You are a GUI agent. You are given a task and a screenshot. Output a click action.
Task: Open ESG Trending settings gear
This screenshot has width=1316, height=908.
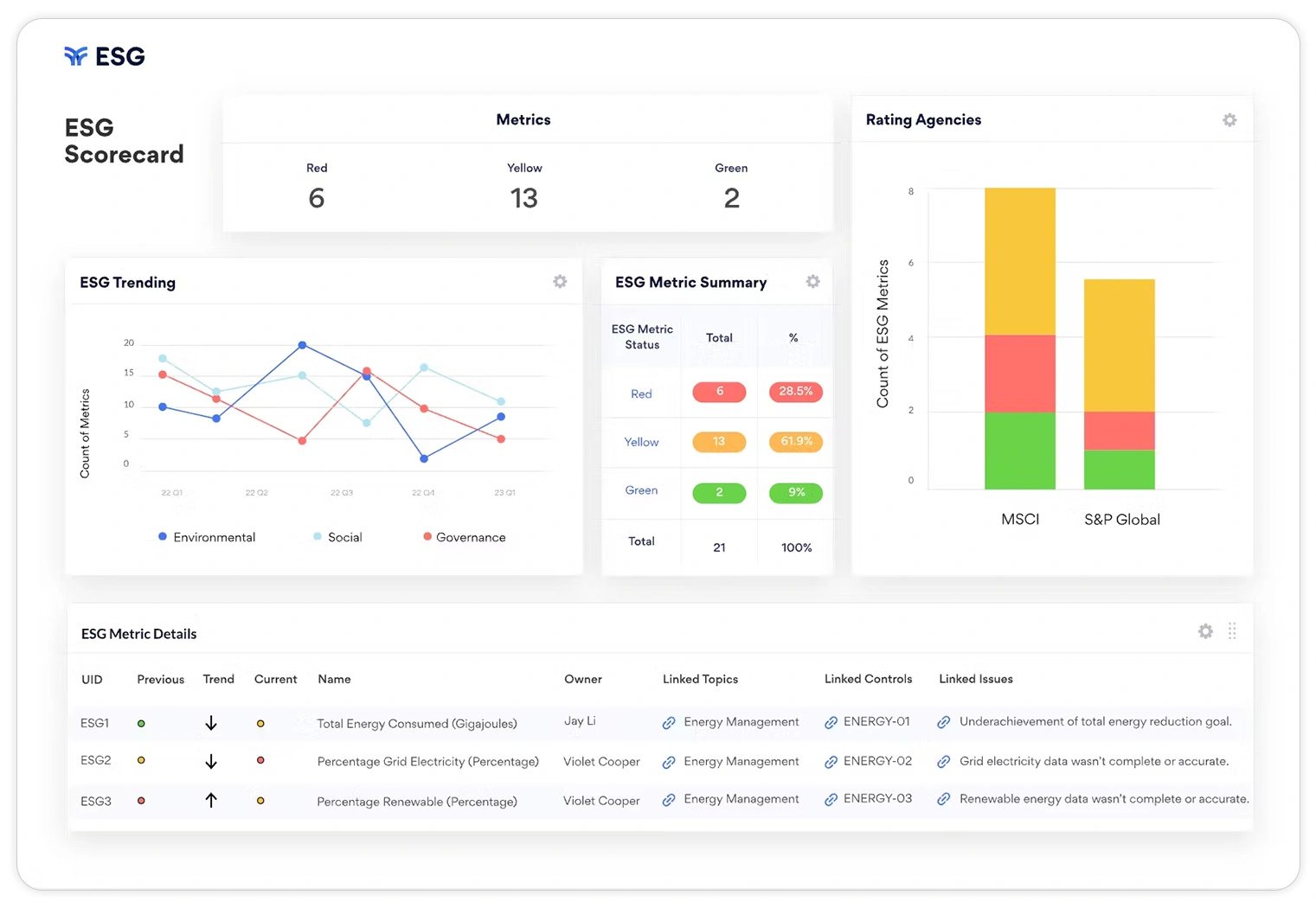point(560,282)
